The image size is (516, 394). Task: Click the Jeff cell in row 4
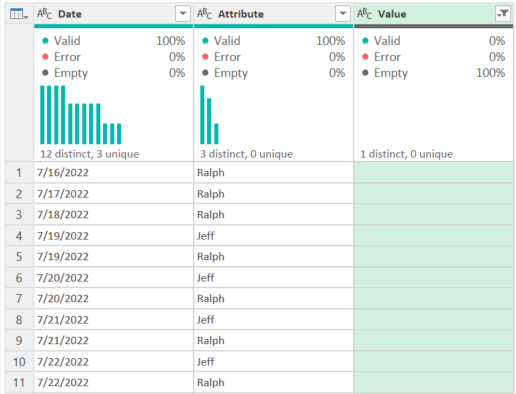point(273,236)
